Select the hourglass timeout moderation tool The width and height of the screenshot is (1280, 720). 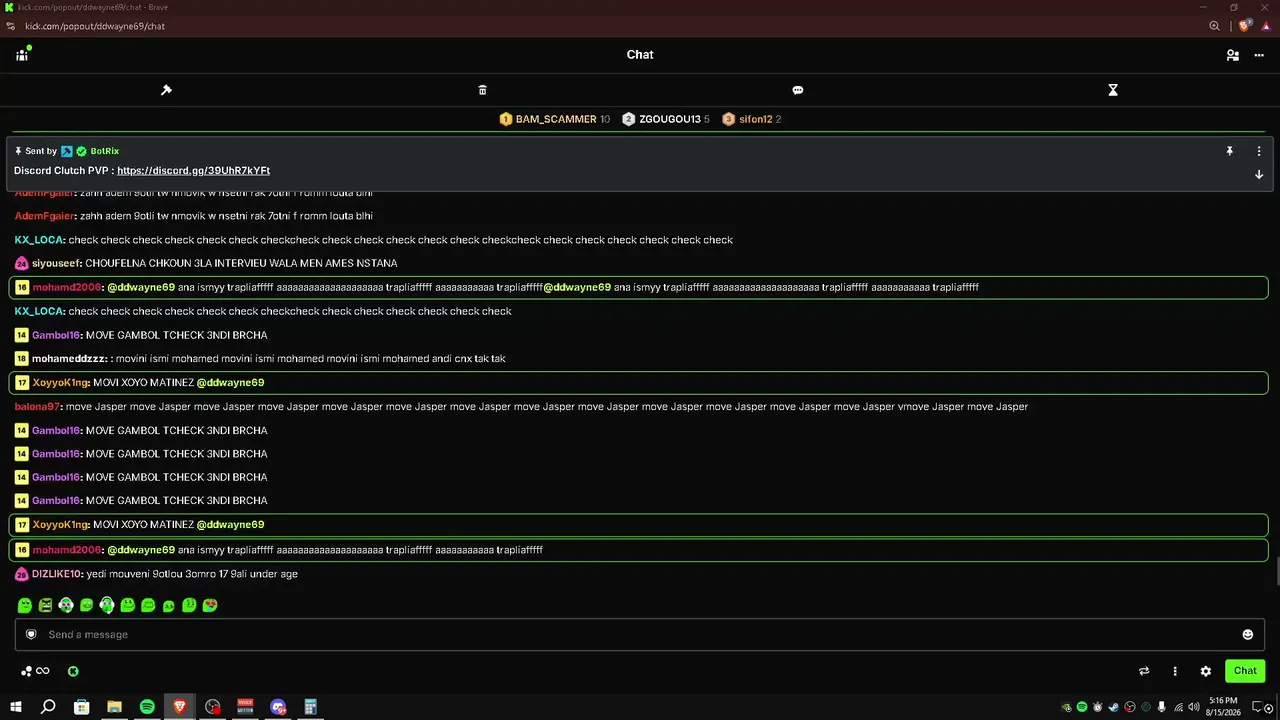coord(1113,90)
